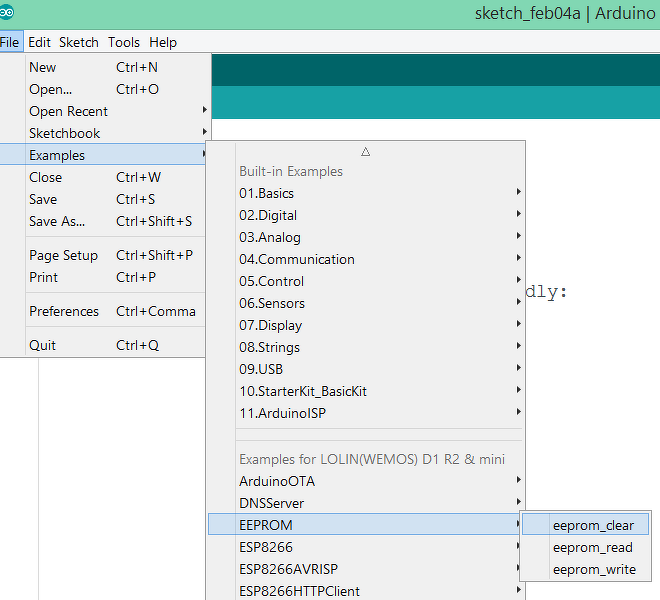Open the Help menu
Screen dimensions: 660x600
163,42
